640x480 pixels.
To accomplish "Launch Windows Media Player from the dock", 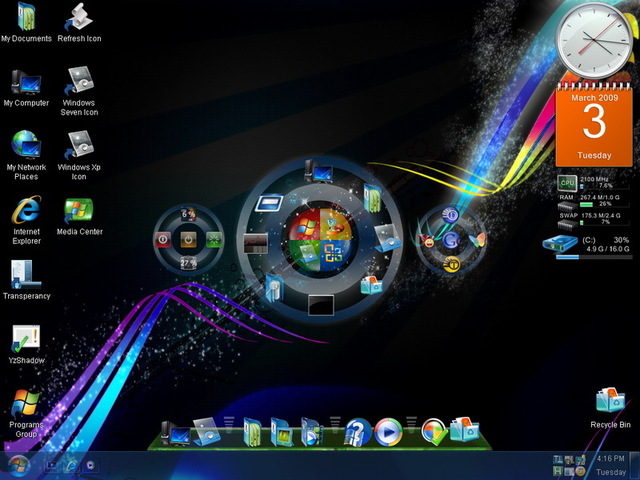I will click(388, 432).
